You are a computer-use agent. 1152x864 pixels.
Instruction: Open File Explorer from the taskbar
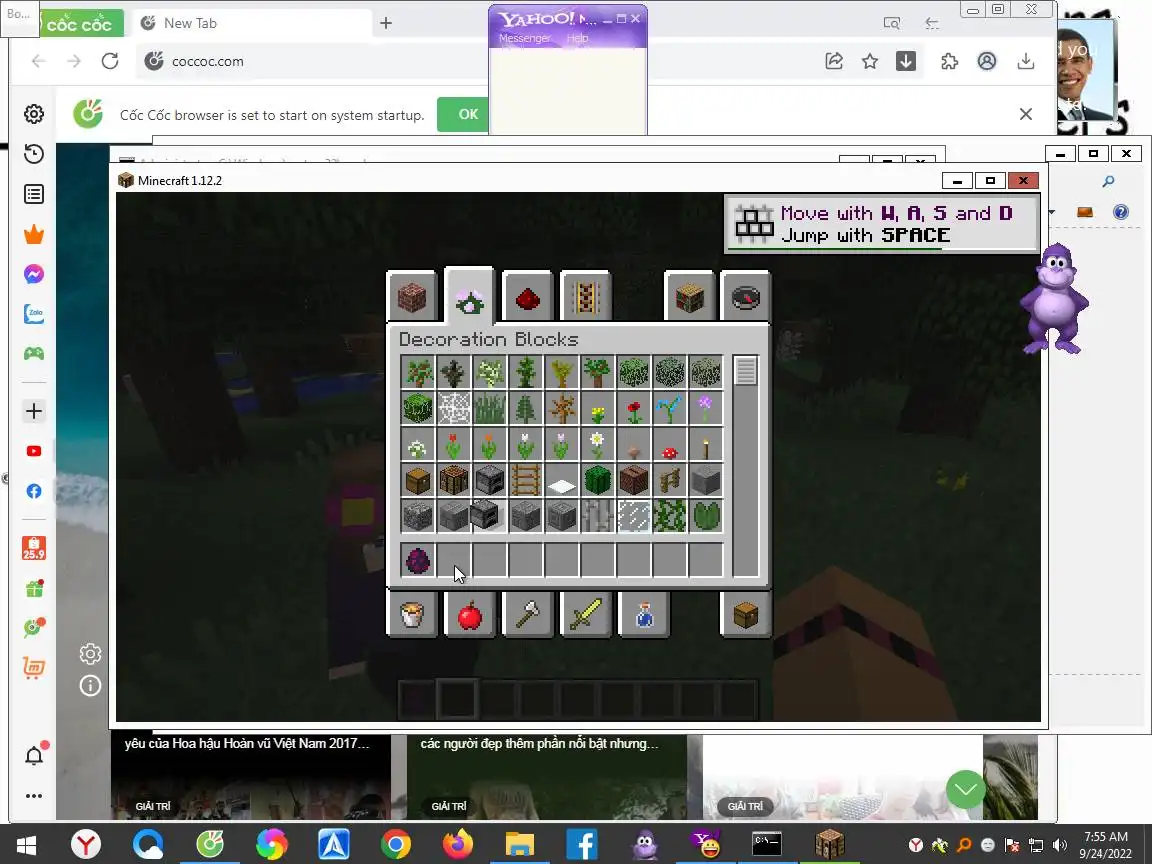520,844
